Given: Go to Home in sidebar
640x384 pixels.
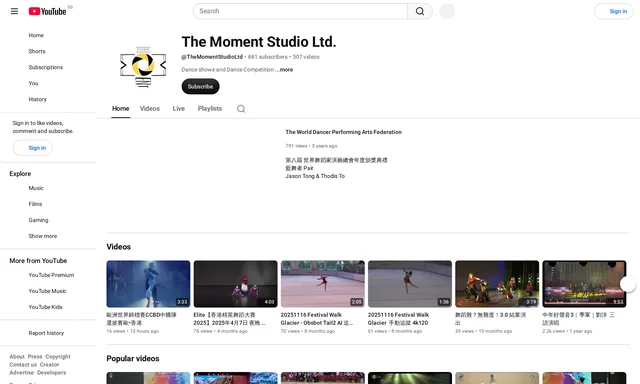Looking at the screenshot, I should coord(36,35).
